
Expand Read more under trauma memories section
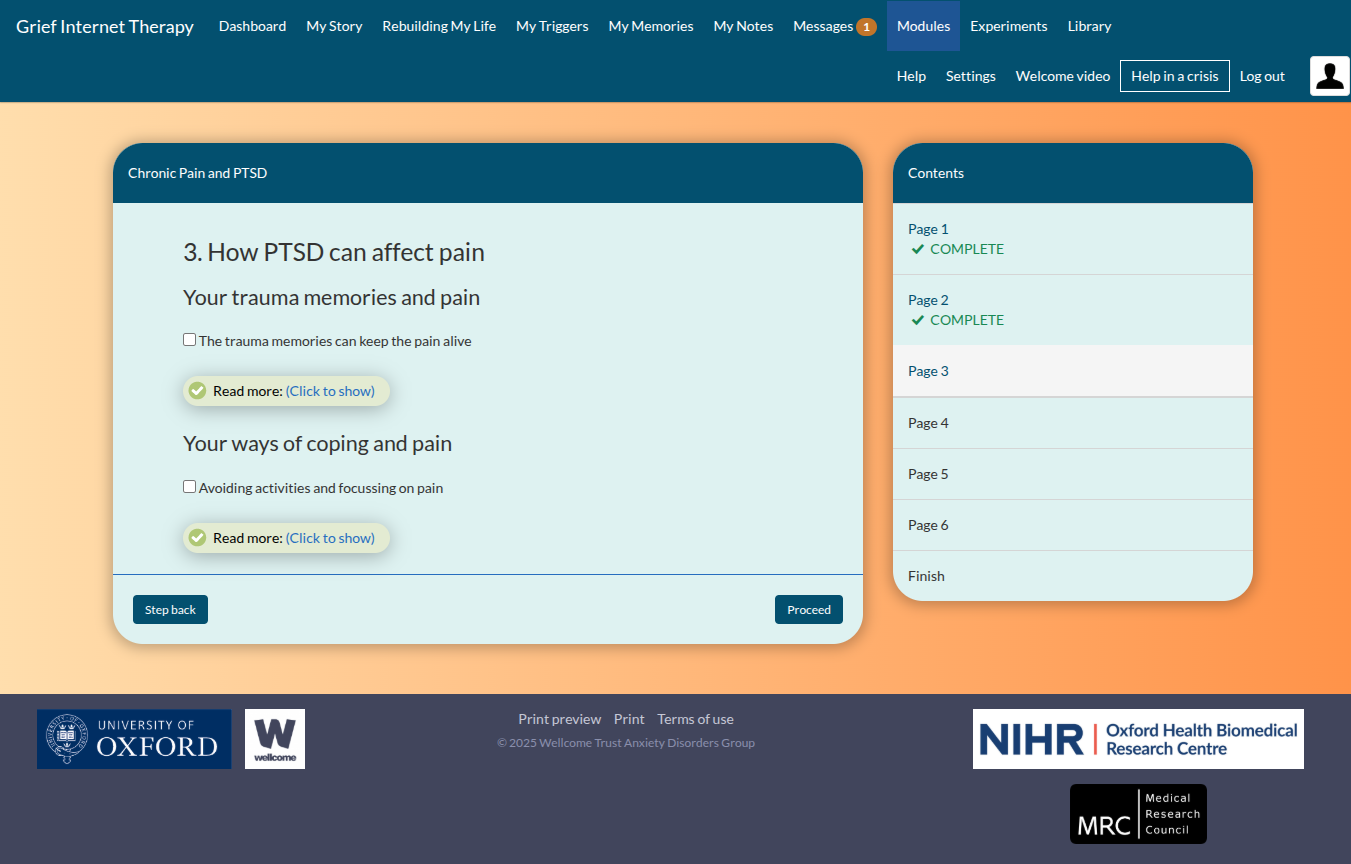click(330, 391)
